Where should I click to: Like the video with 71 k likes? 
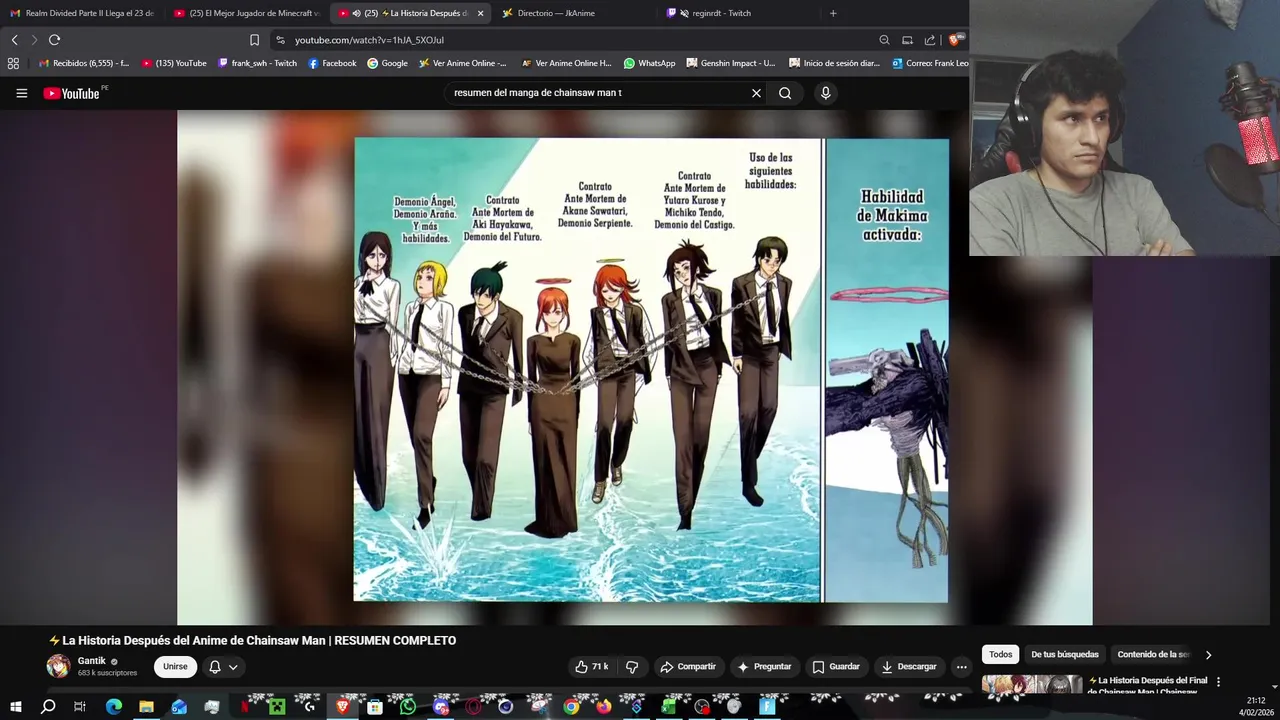[591, 667]
